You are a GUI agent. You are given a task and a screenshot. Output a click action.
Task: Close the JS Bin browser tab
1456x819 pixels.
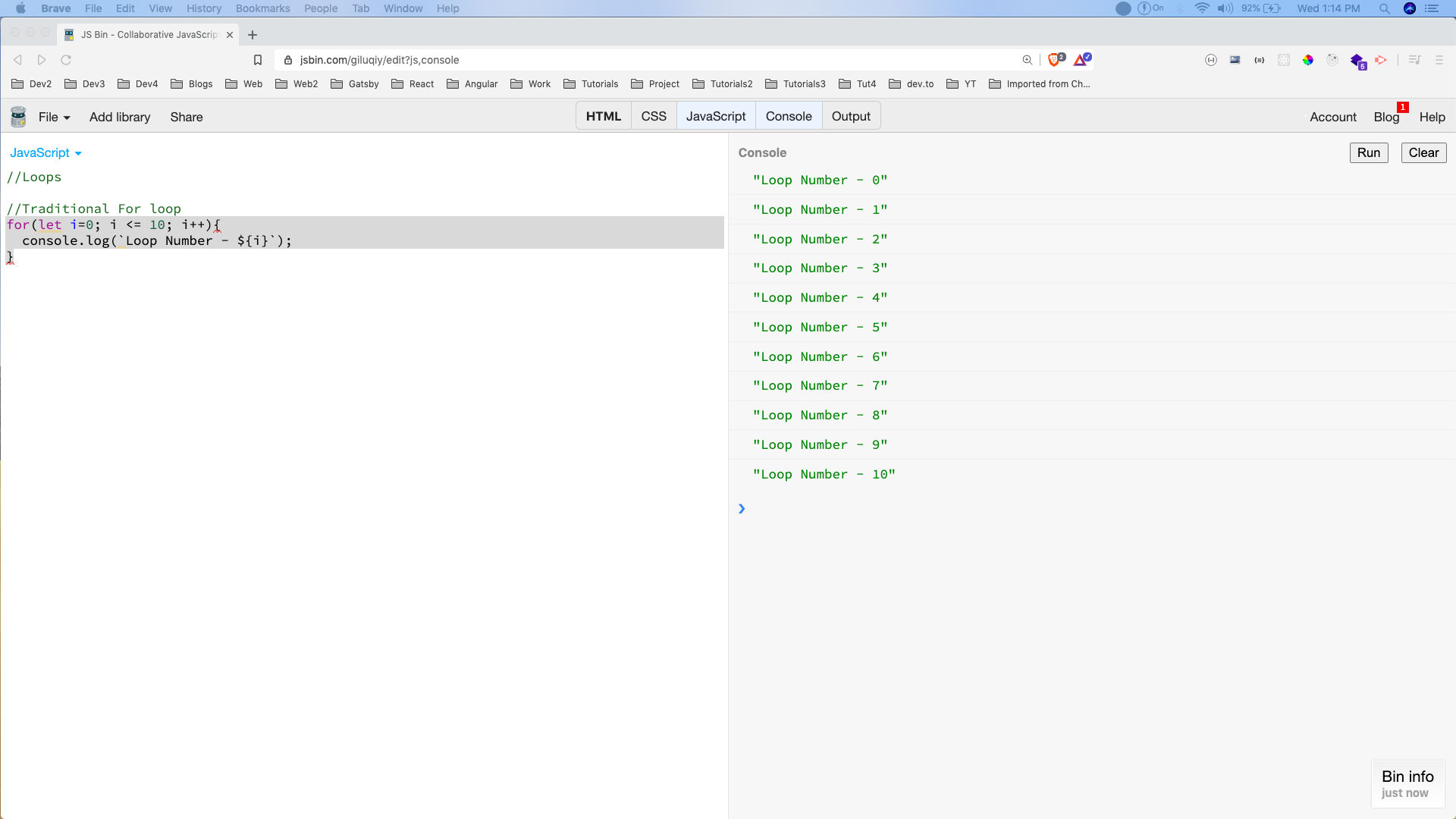[x=230, y=35]
